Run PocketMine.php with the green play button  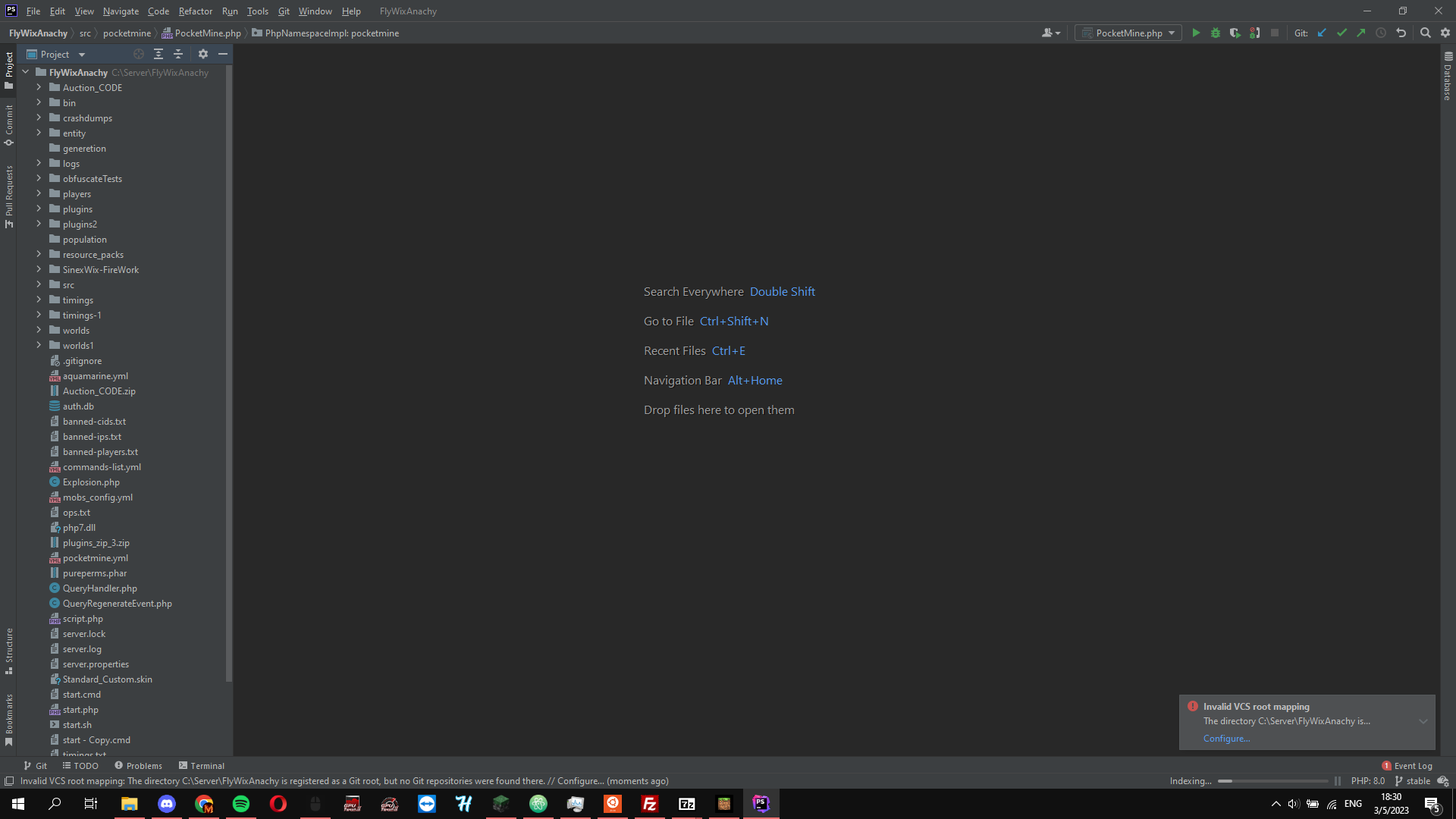click(x=1196, y=33)
